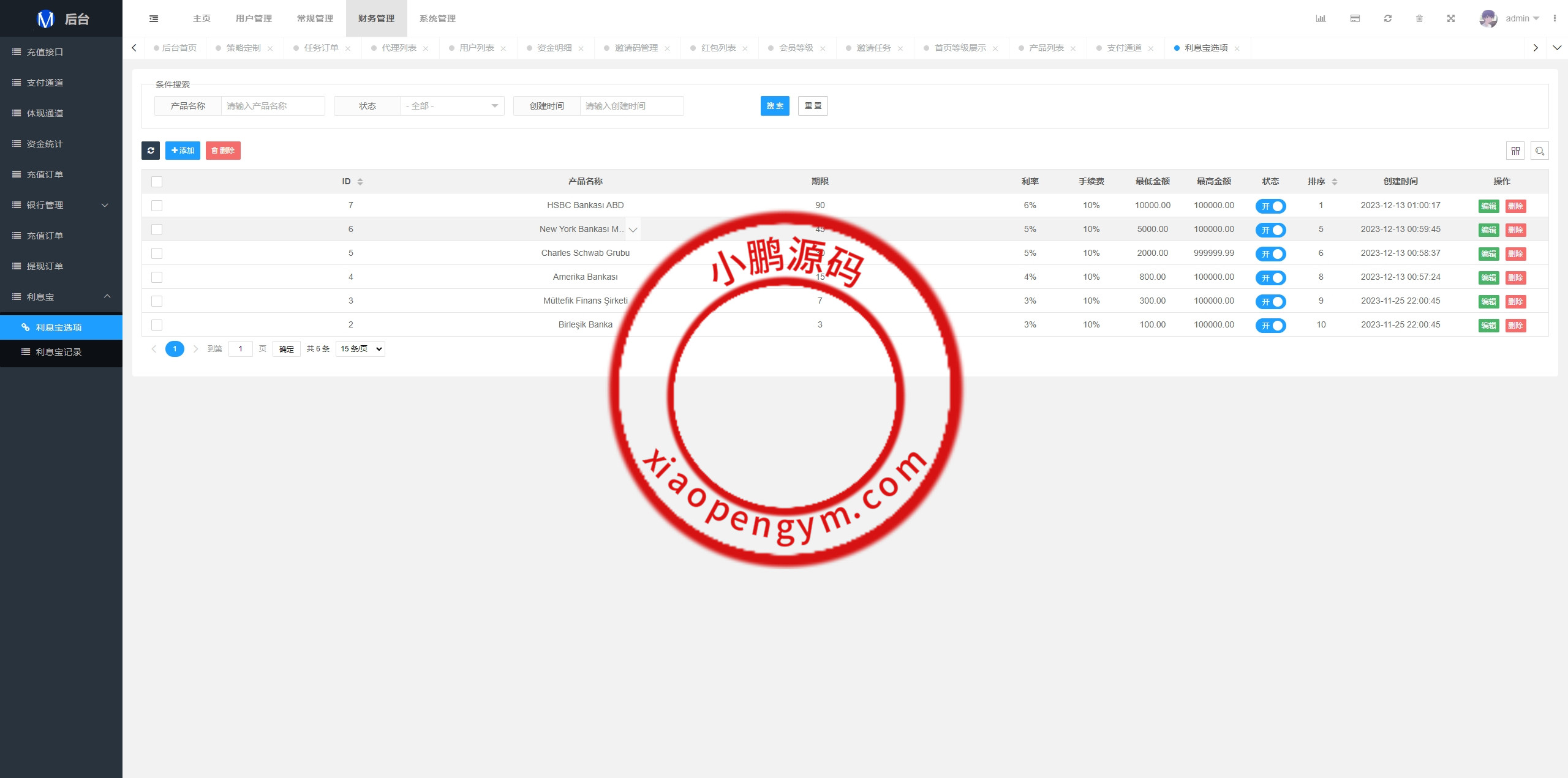Click the dark table refresh icon button
This screenshot has width=1568, height=778.
[151, 151]
